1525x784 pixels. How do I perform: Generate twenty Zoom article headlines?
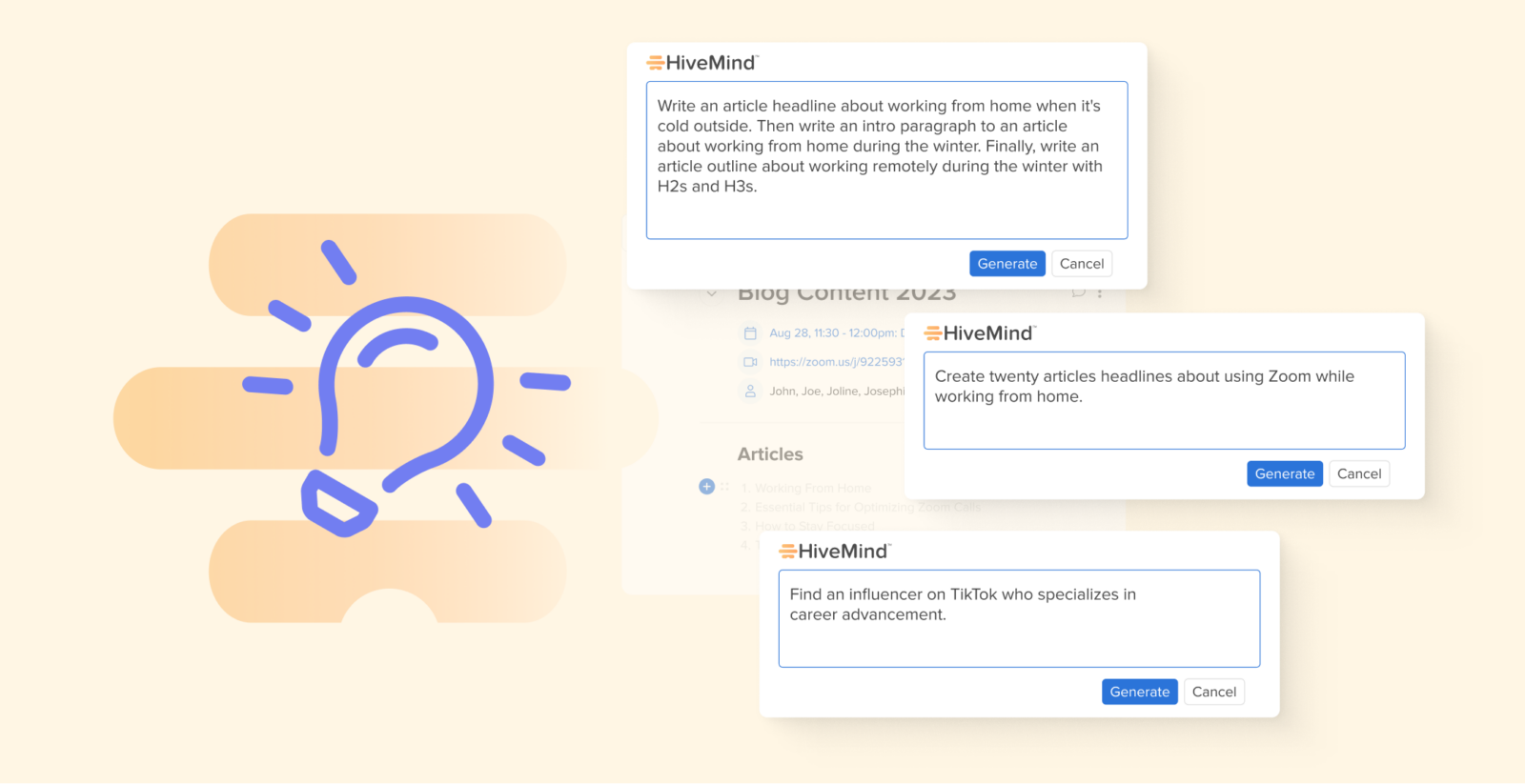(1284, 473)
